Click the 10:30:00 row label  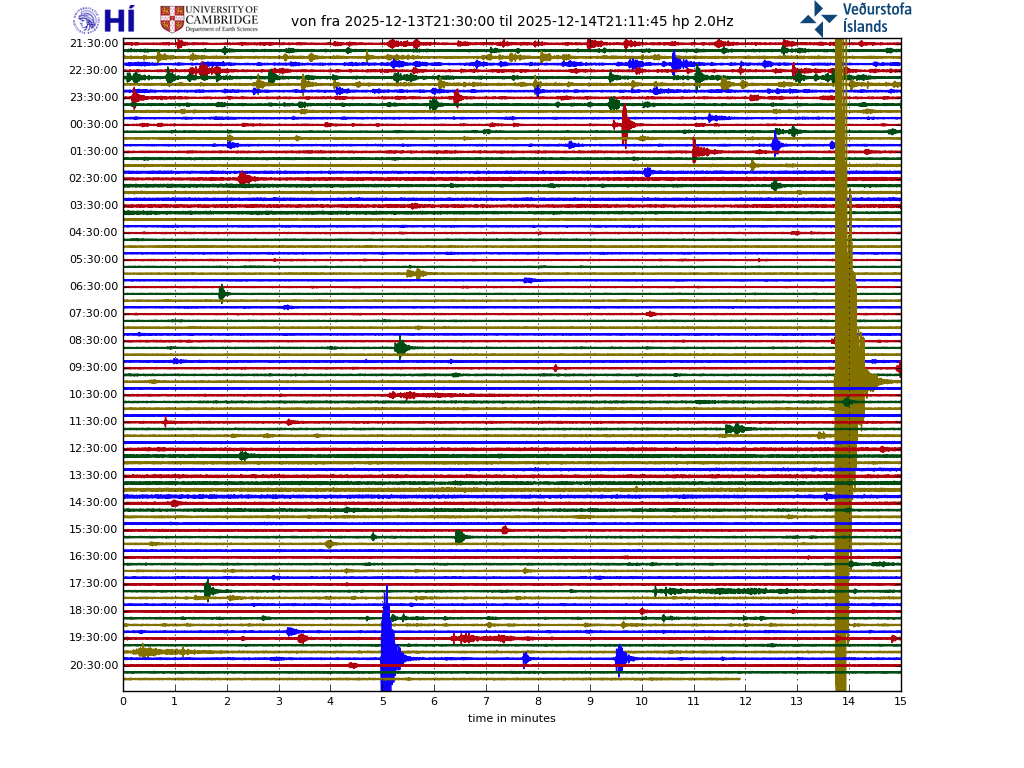point(94,394)
